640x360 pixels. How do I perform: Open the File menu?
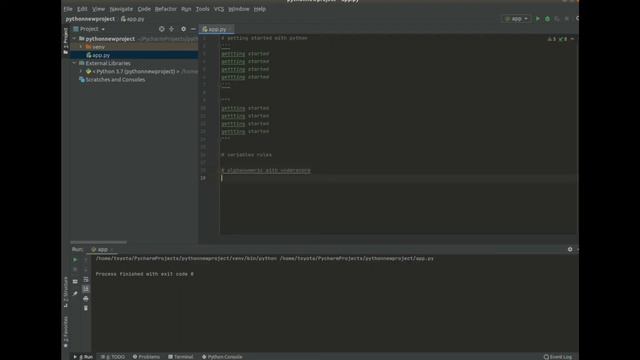(x=68, y=9)
